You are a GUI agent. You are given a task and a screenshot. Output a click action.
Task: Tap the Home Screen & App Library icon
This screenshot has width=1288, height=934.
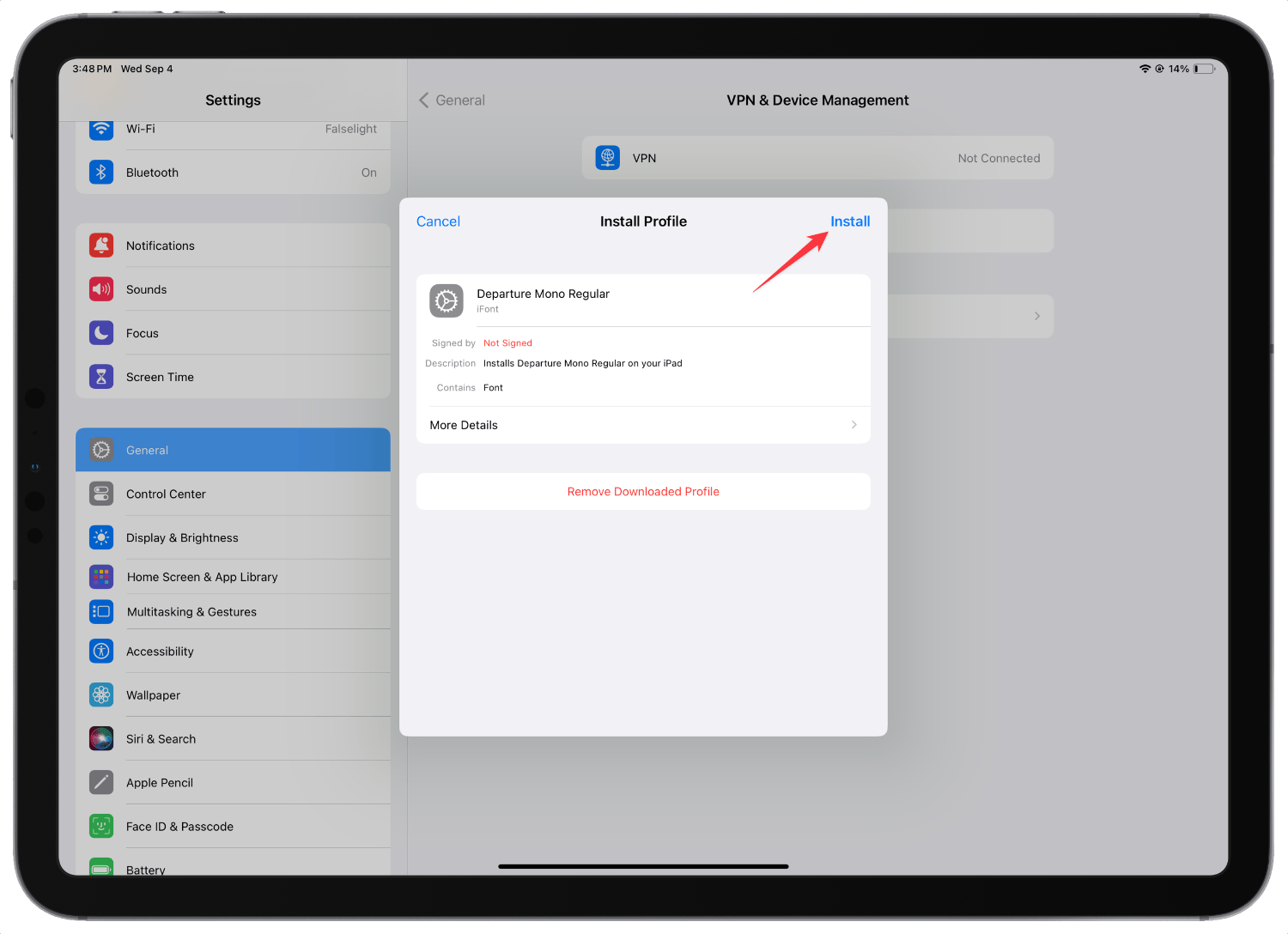pyautogui.click(x=101, y=577)
